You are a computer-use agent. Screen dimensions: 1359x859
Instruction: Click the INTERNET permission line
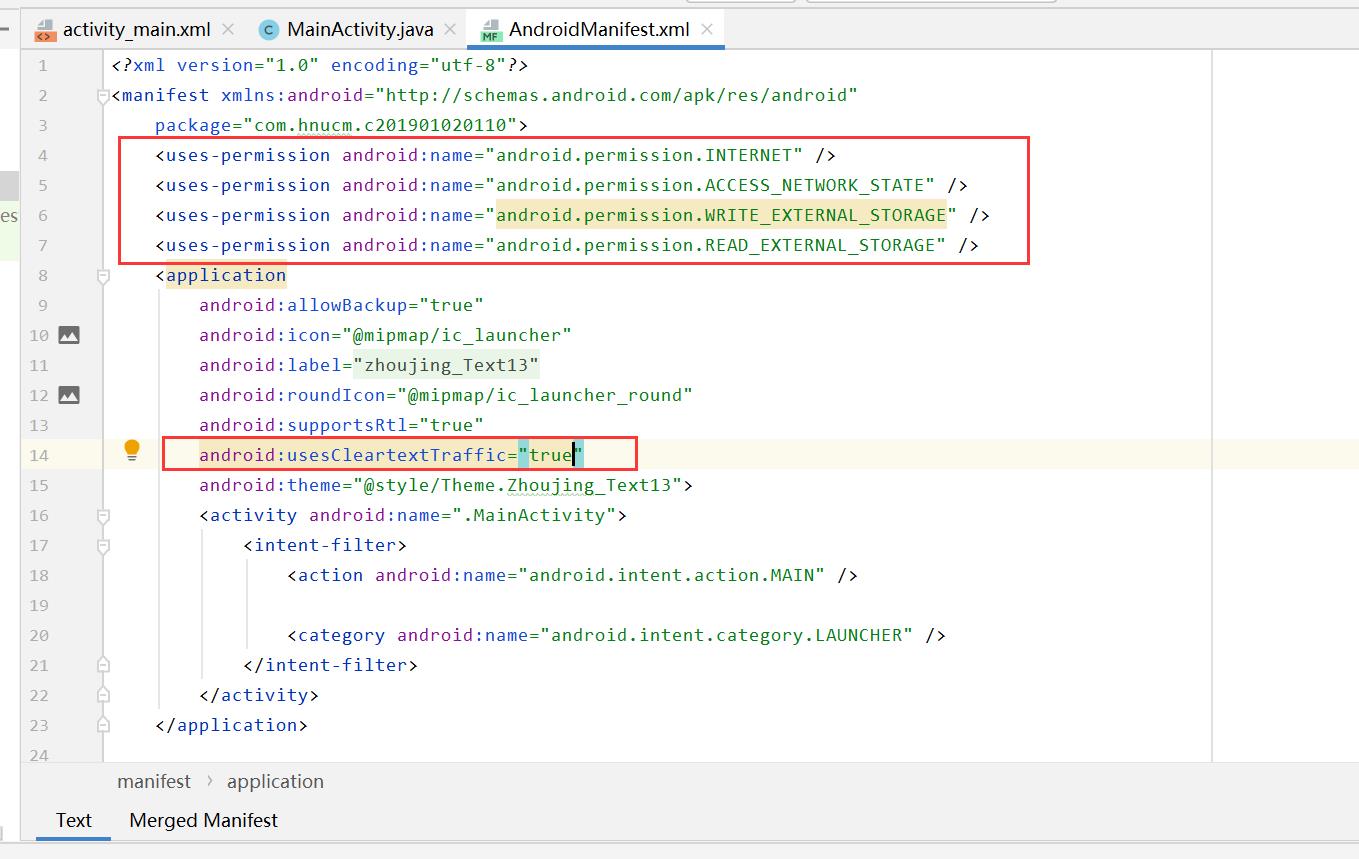(495, 155)
